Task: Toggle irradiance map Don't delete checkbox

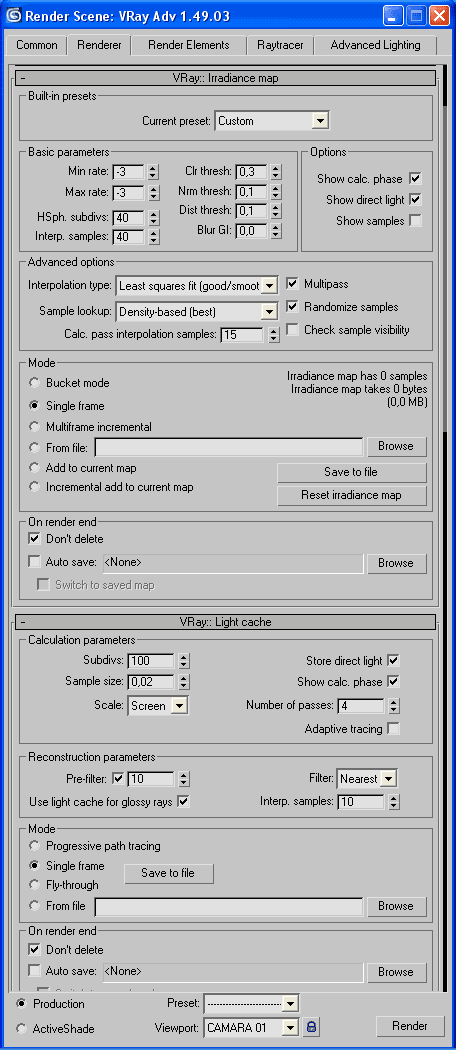Action: 35,538
